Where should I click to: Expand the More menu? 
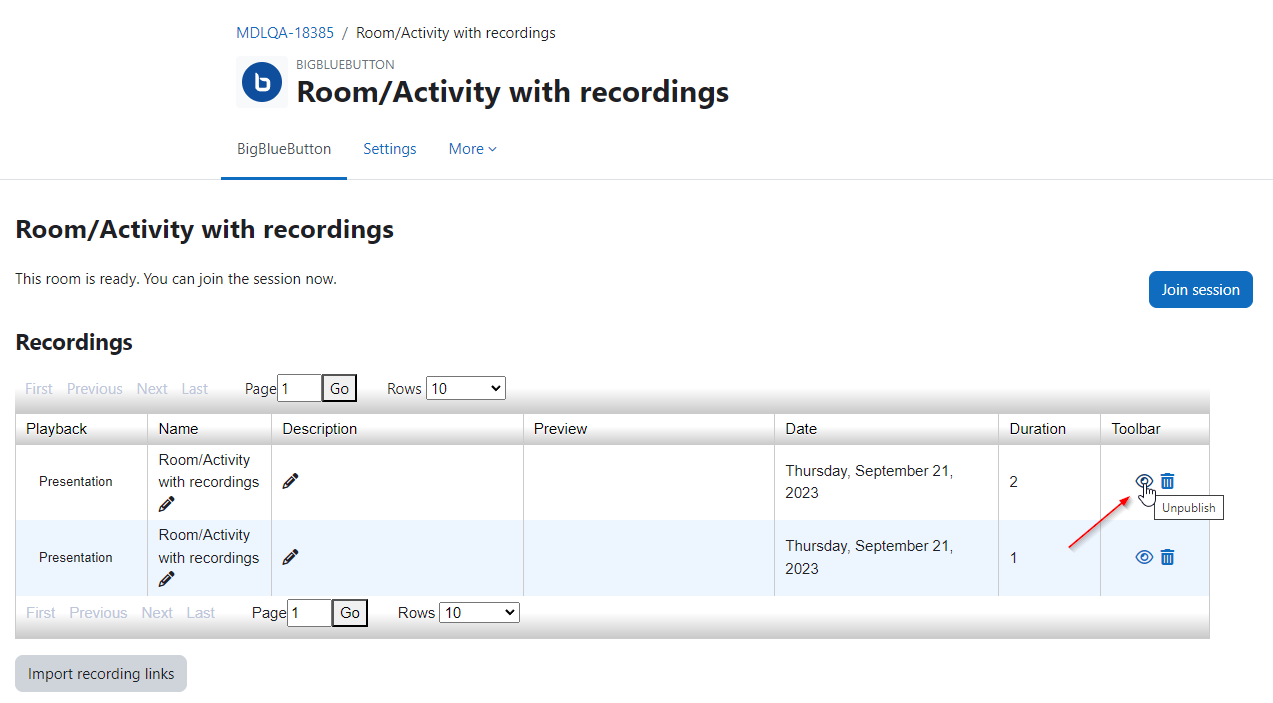coord(472,149)
